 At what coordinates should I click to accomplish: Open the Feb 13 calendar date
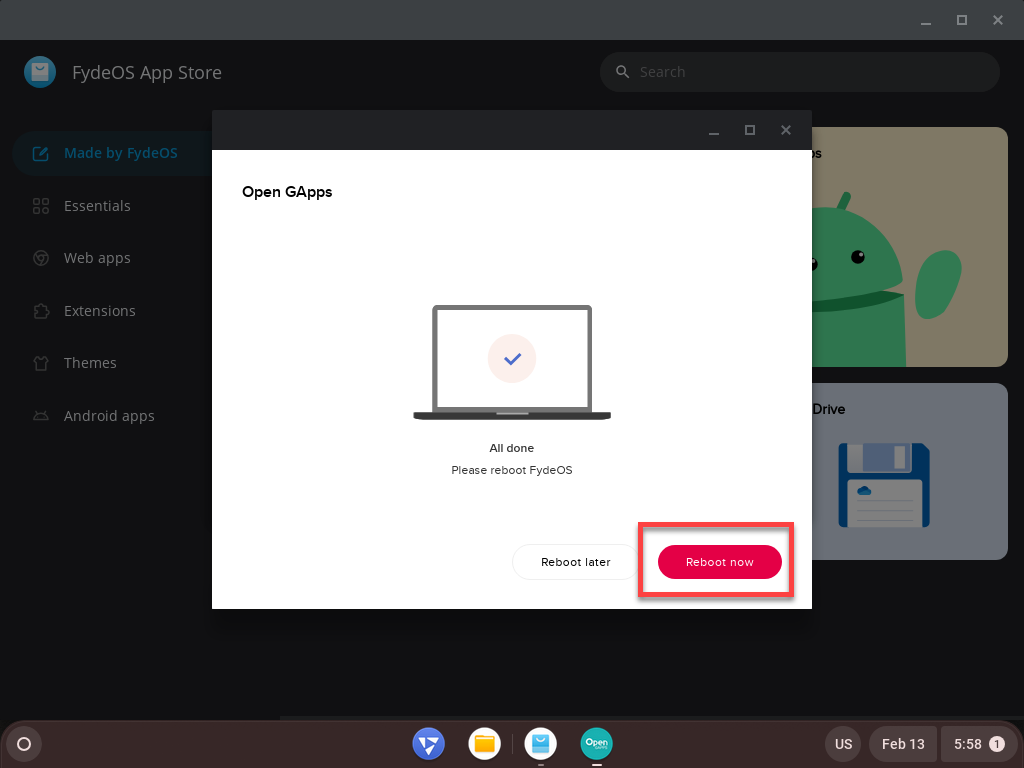click(x=903, y=744)
